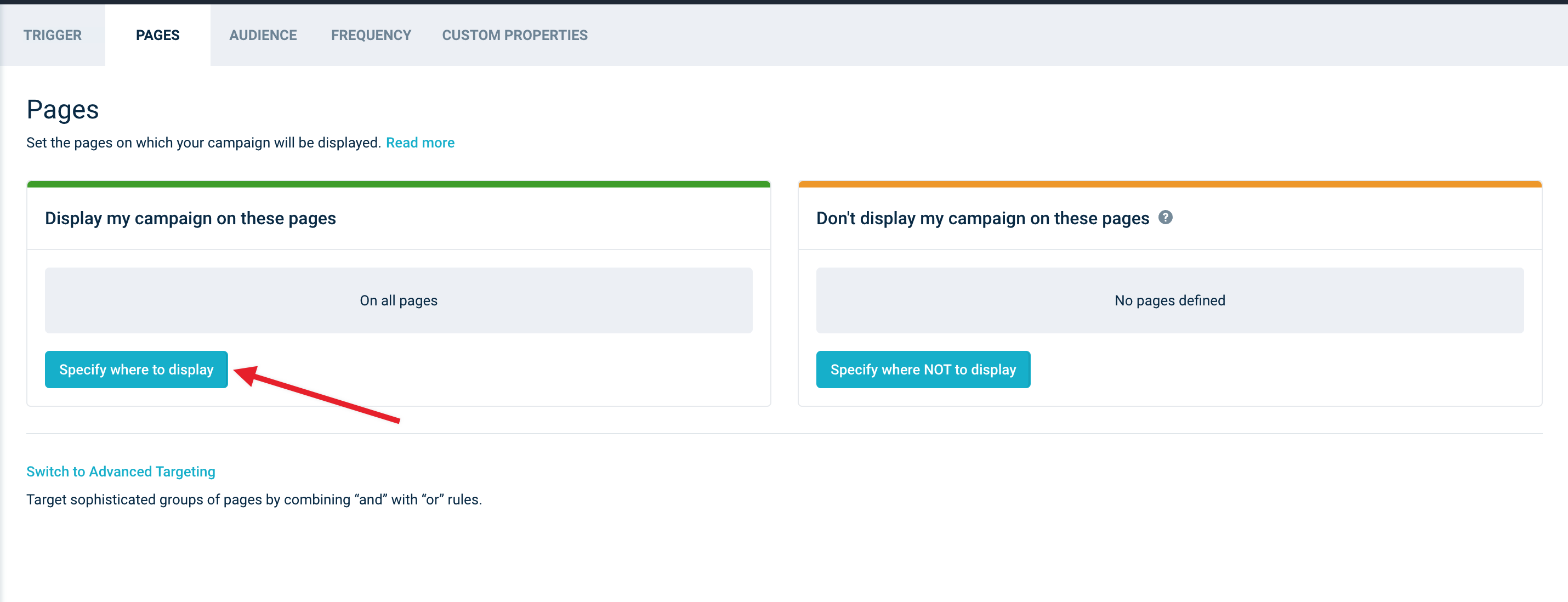This screenshot has width=1568, height=602.
Task: Go to the Frequency tab
Action: coord(371,35)
